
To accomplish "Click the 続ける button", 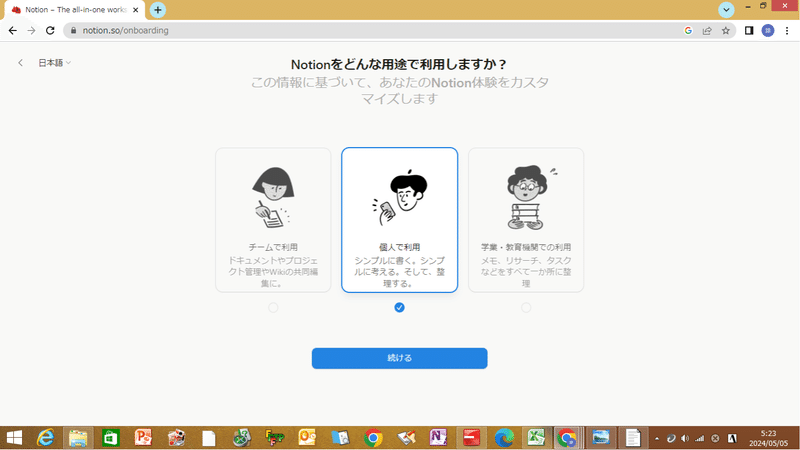I will 399,358.
